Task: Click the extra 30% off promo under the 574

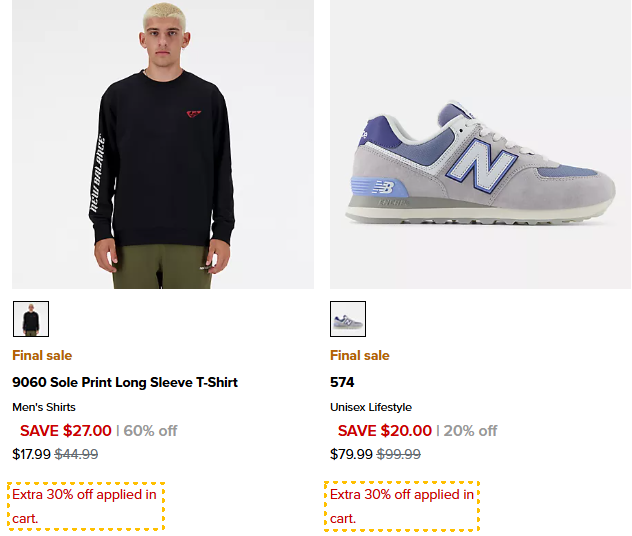Action: pyautogui.click(x=402, y=506)
